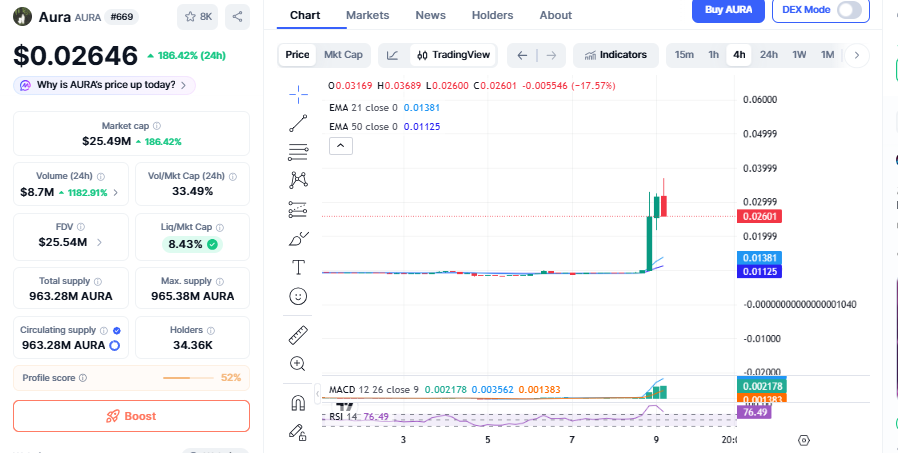The image size is (898, 453).
Task: Set interval to 4h
Action: tap(739, 55)
